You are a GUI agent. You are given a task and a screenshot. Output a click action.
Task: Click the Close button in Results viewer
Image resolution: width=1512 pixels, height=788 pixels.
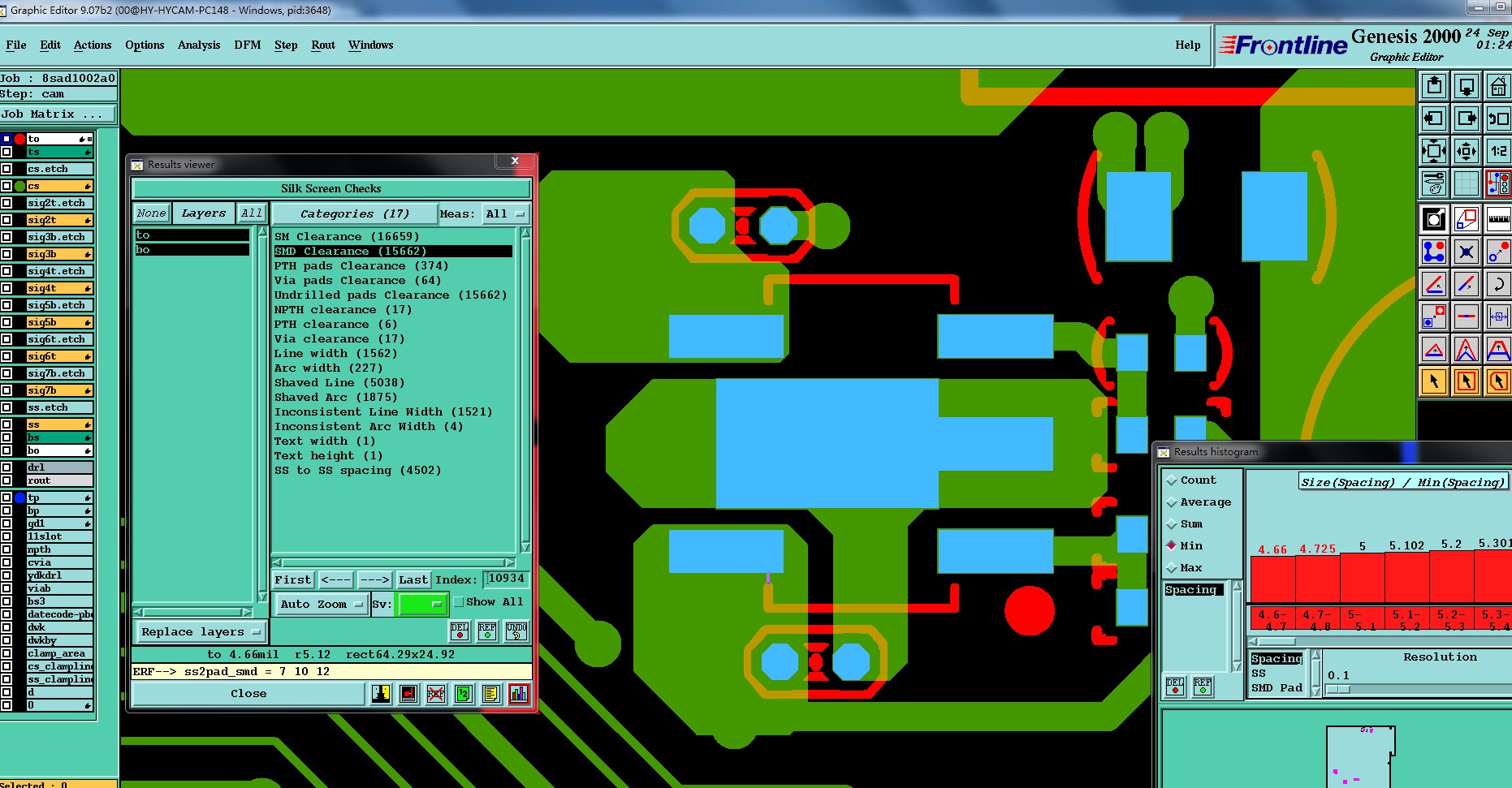248,694
